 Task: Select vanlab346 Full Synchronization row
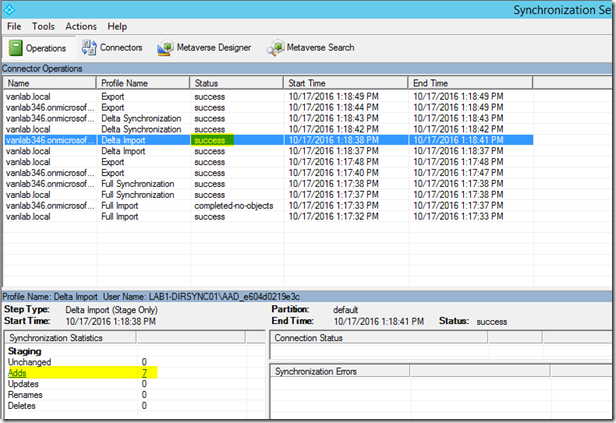coord(269,184)
